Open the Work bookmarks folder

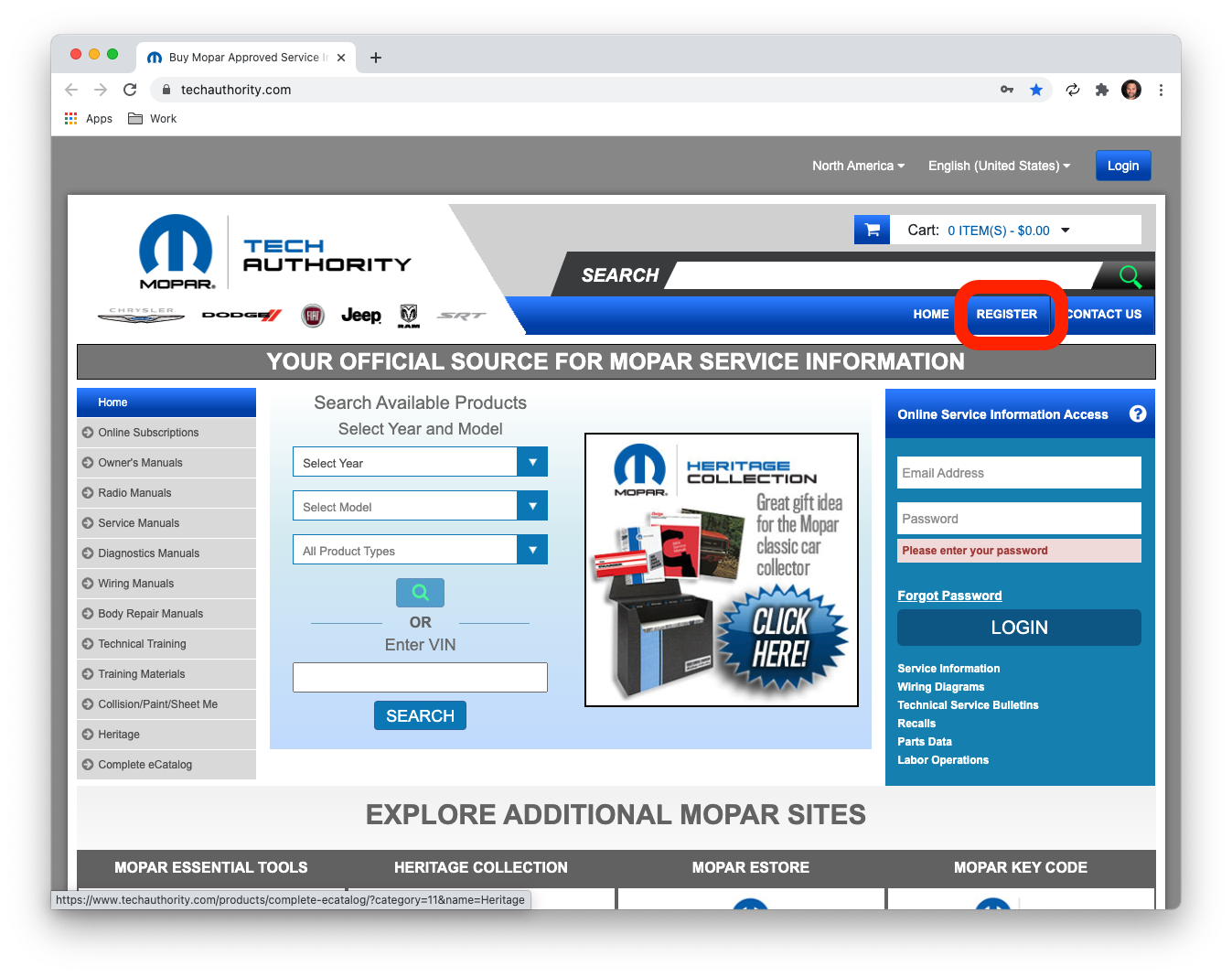pyautogui.click(x=153, y=119)
